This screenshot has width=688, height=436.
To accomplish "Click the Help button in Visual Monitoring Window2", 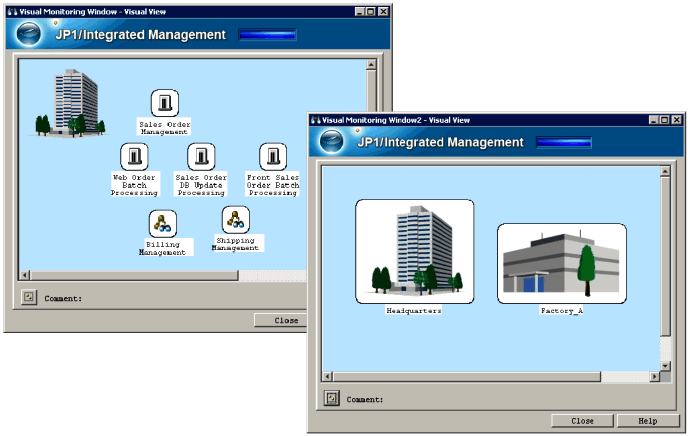I will pyautogui.click(x=648, y=421).
